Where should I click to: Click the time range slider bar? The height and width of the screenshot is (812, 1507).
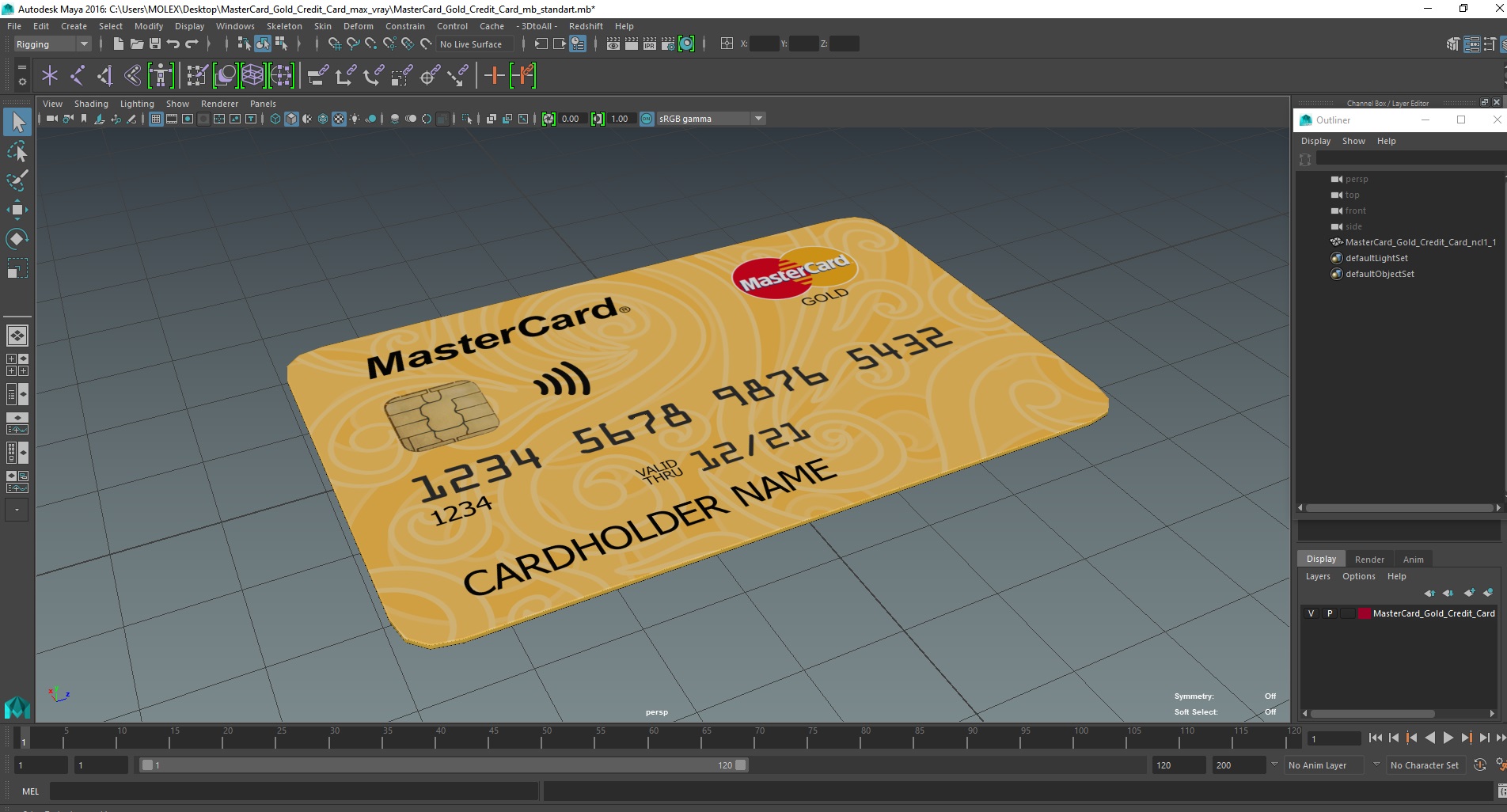[x=443, y=765]
